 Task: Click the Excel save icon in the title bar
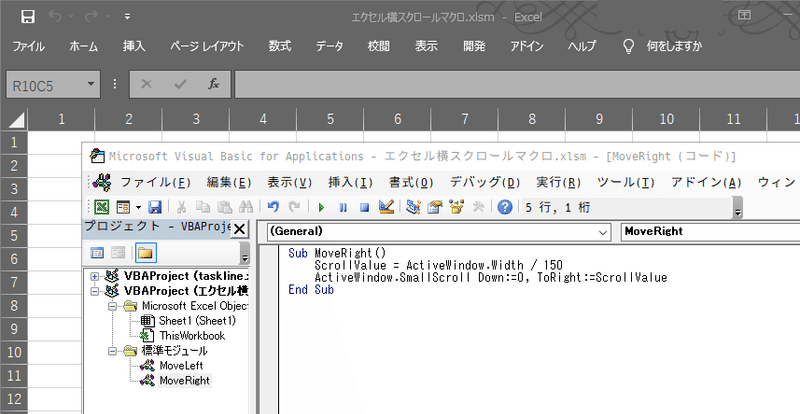click(x=28, y=16)
